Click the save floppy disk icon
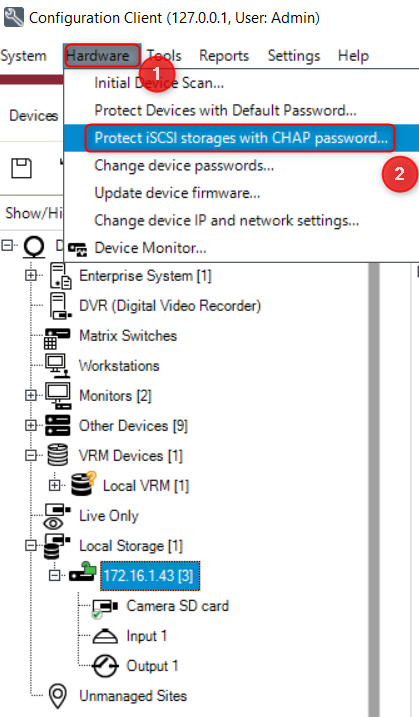Image resolution: width=419 pixels, height=717 pixels. pos(21,168)
